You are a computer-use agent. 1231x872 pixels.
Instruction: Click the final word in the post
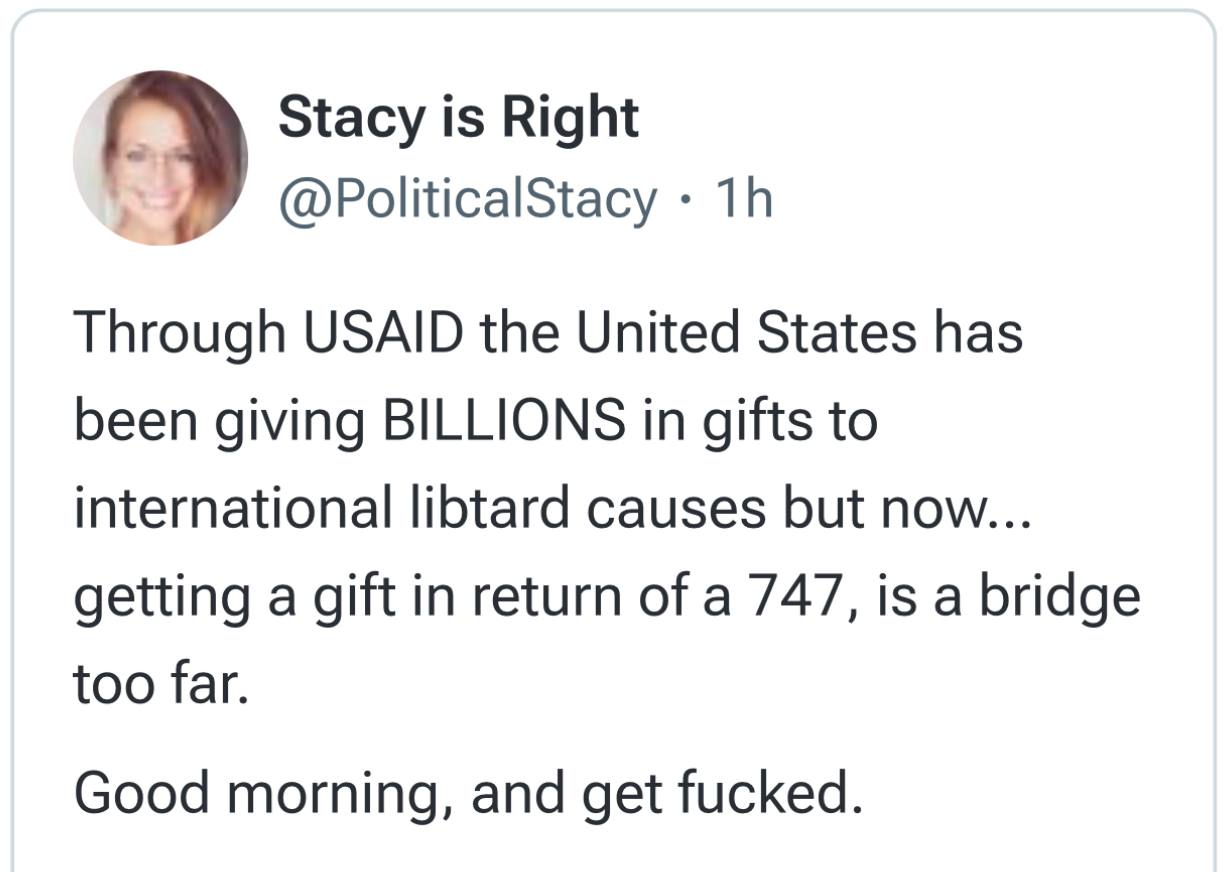(770, 793)
